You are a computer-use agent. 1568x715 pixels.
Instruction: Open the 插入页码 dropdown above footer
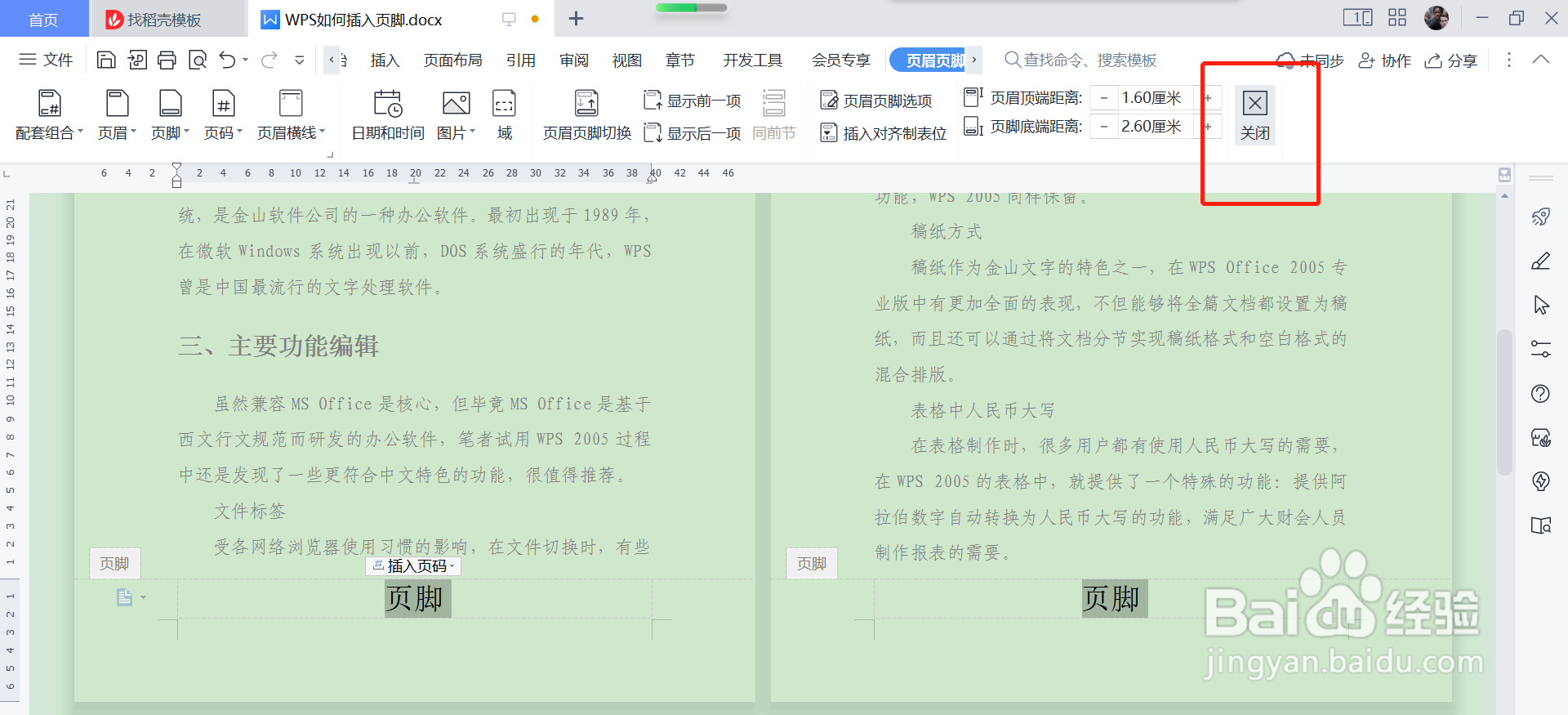pyautogui.click(x=413, y=565)
